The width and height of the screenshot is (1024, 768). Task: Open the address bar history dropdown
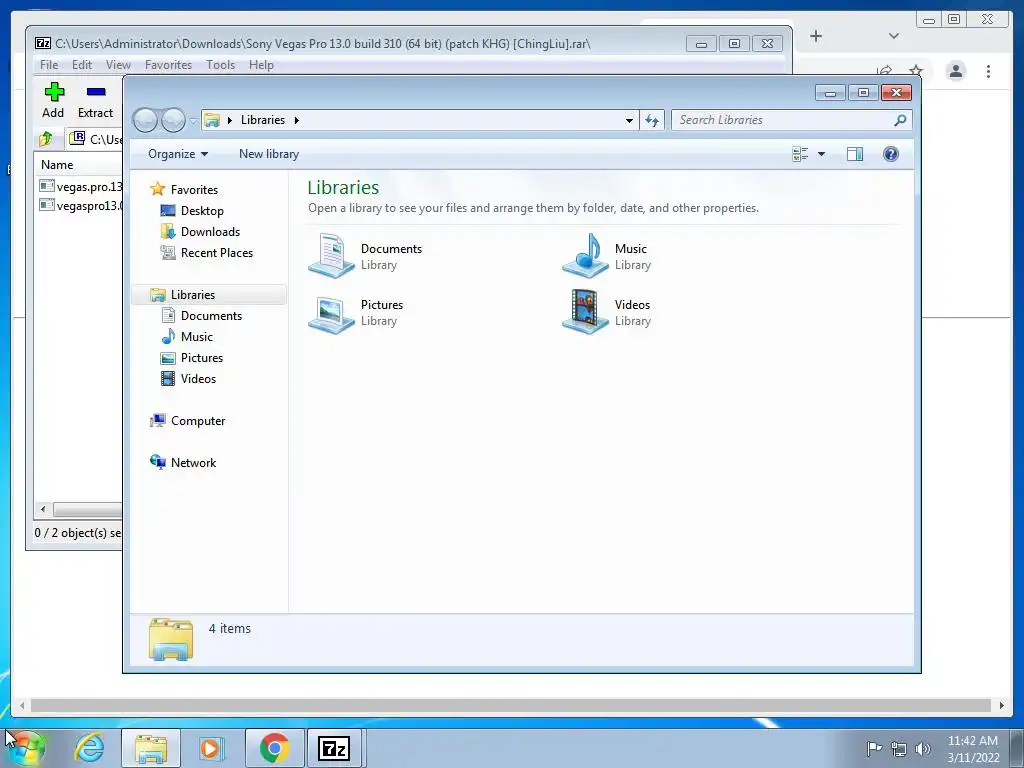(x=629, y=120)
